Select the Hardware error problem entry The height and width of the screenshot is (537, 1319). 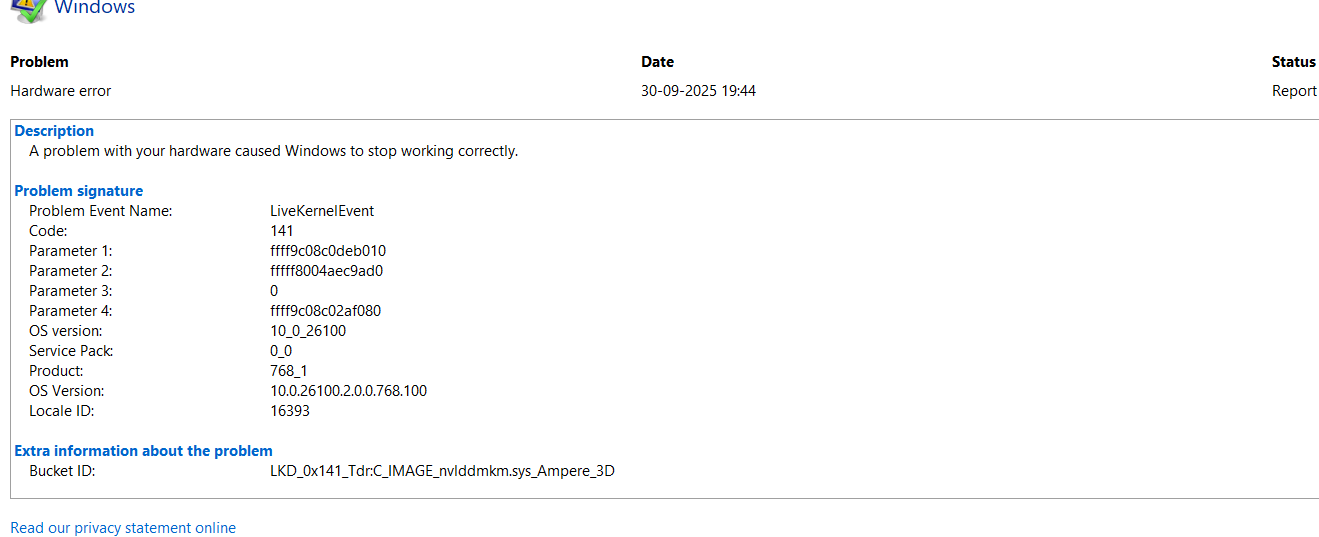click(x=60, y=91)
